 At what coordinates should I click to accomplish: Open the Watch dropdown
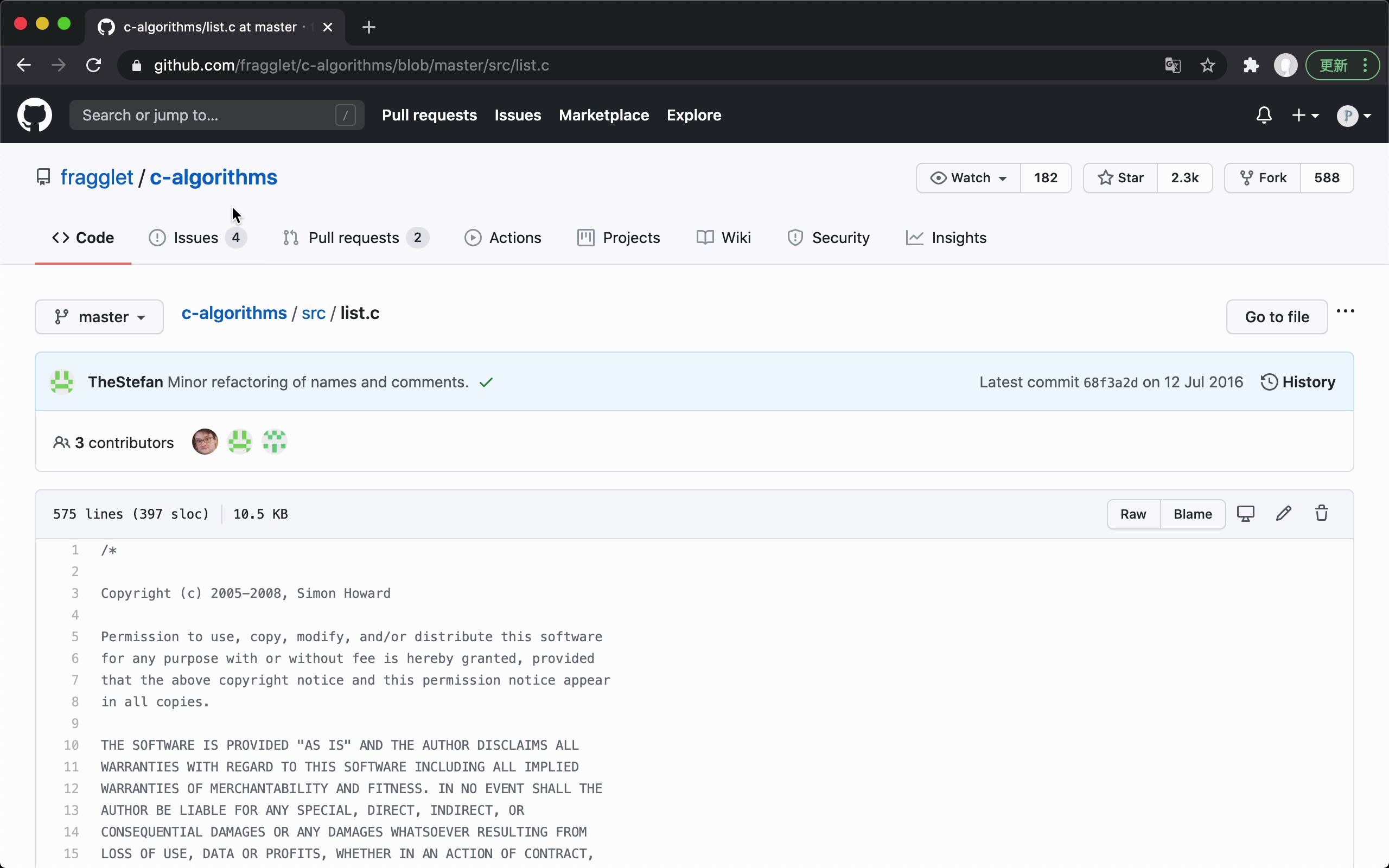(969, 178)
